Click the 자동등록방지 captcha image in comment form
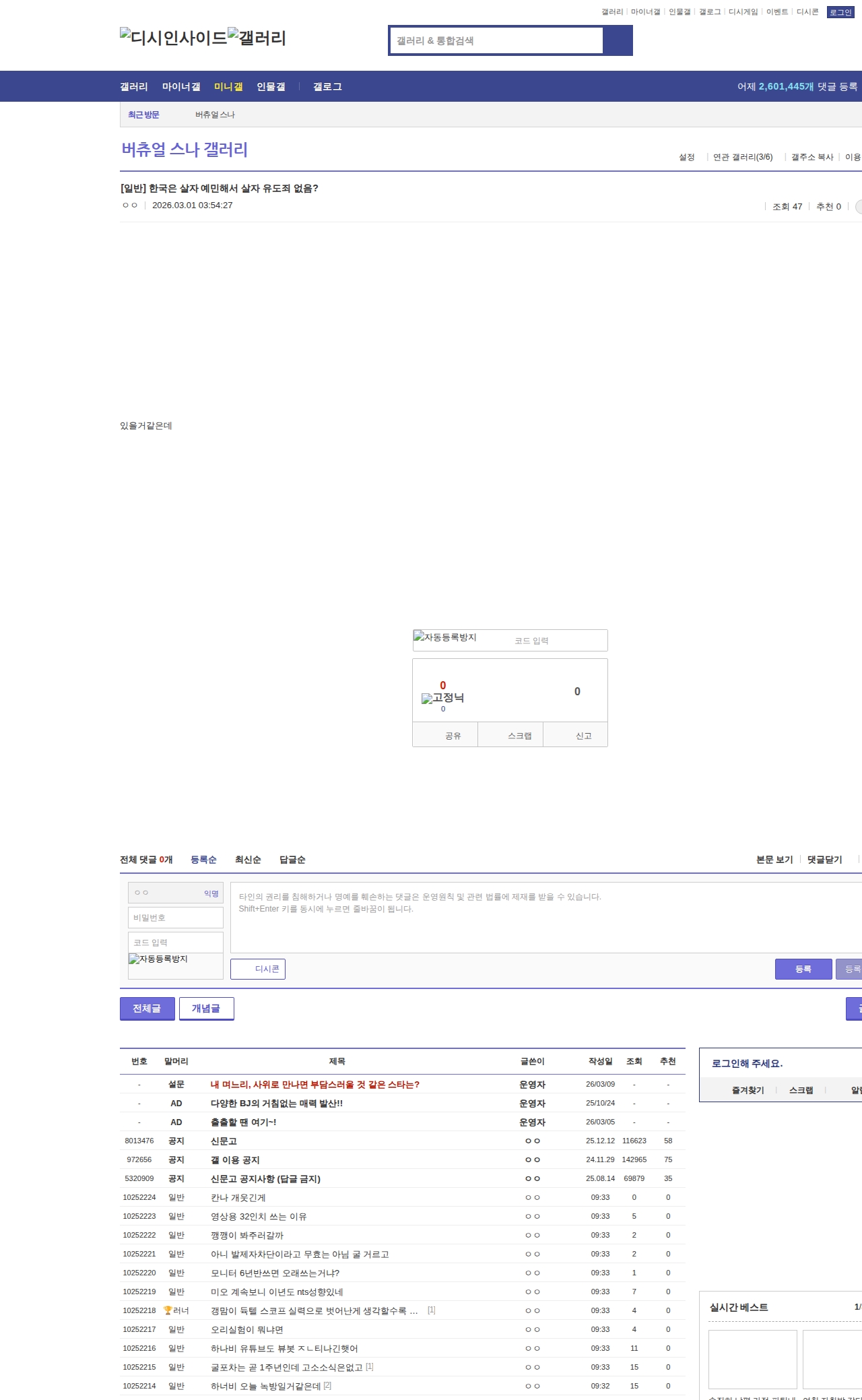862x1400 pixels. (x=158, y=959)
